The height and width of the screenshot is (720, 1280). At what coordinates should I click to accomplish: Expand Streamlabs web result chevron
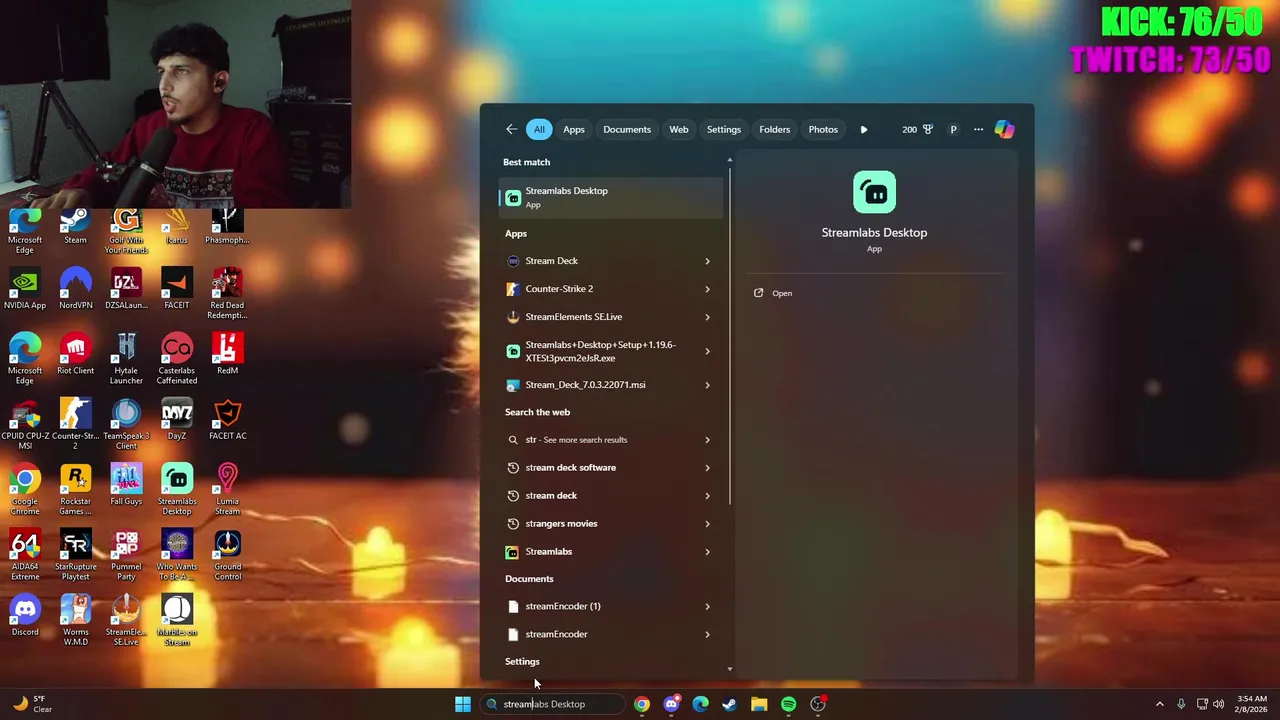707,552
